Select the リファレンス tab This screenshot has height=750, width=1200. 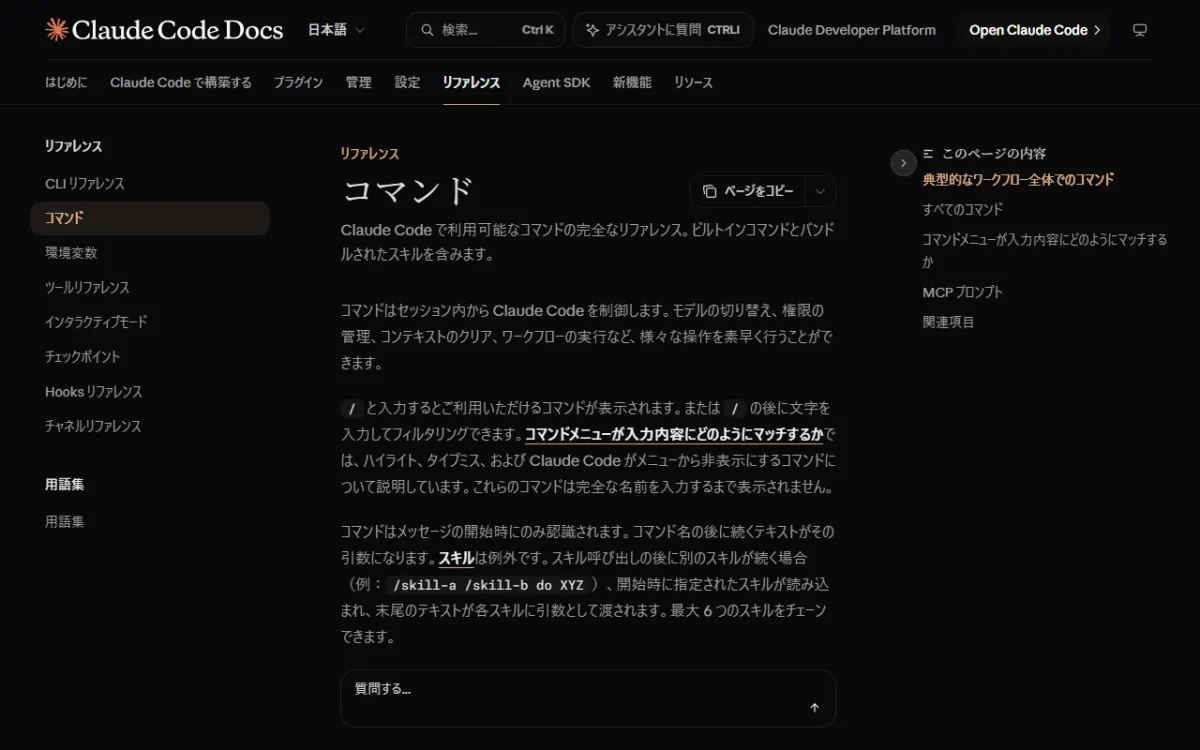pyautogui.click(x=471, y=82)
